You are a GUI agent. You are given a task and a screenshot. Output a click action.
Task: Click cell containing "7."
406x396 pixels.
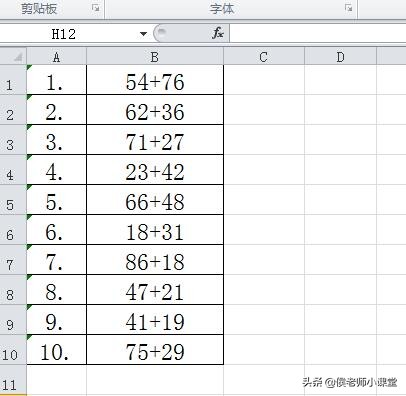[57, 260]
